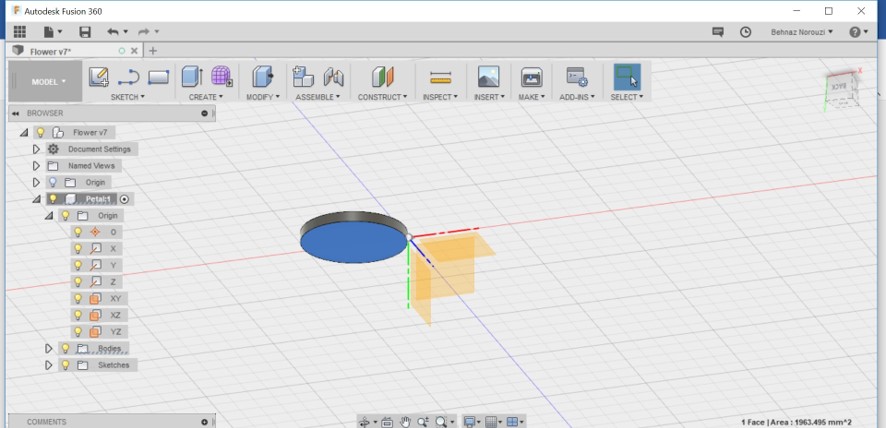Select the Press Pull modify tool
Viewport: 886px width, 428px height.
click(263, 76)
